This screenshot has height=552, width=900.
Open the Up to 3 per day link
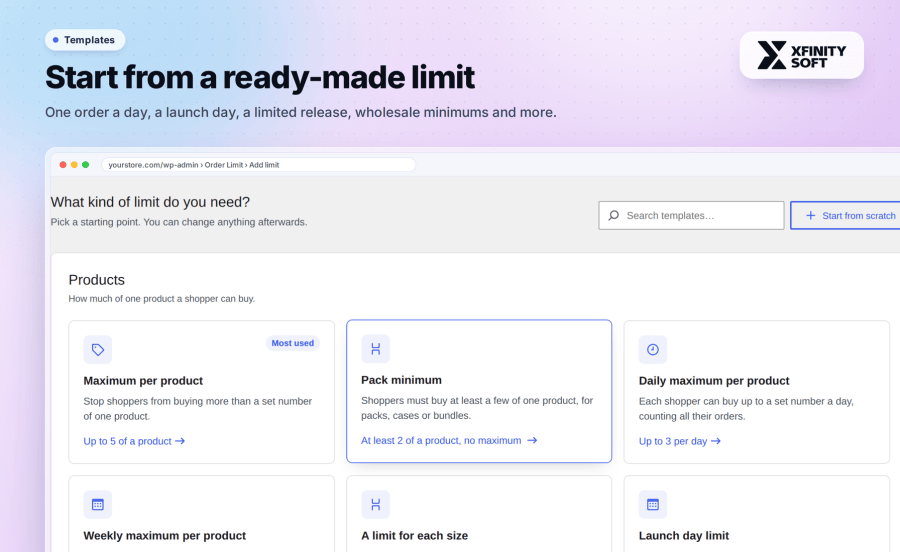pos(680,441)
